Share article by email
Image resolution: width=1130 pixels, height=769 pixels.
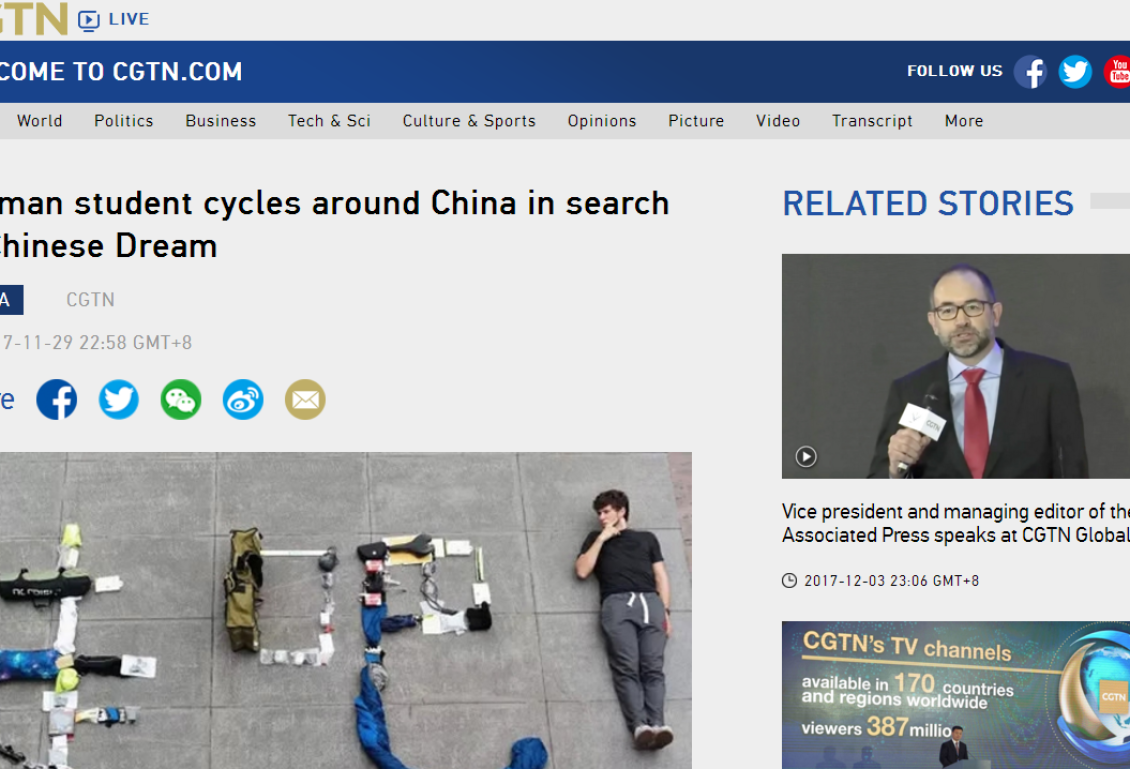point(305,399)
